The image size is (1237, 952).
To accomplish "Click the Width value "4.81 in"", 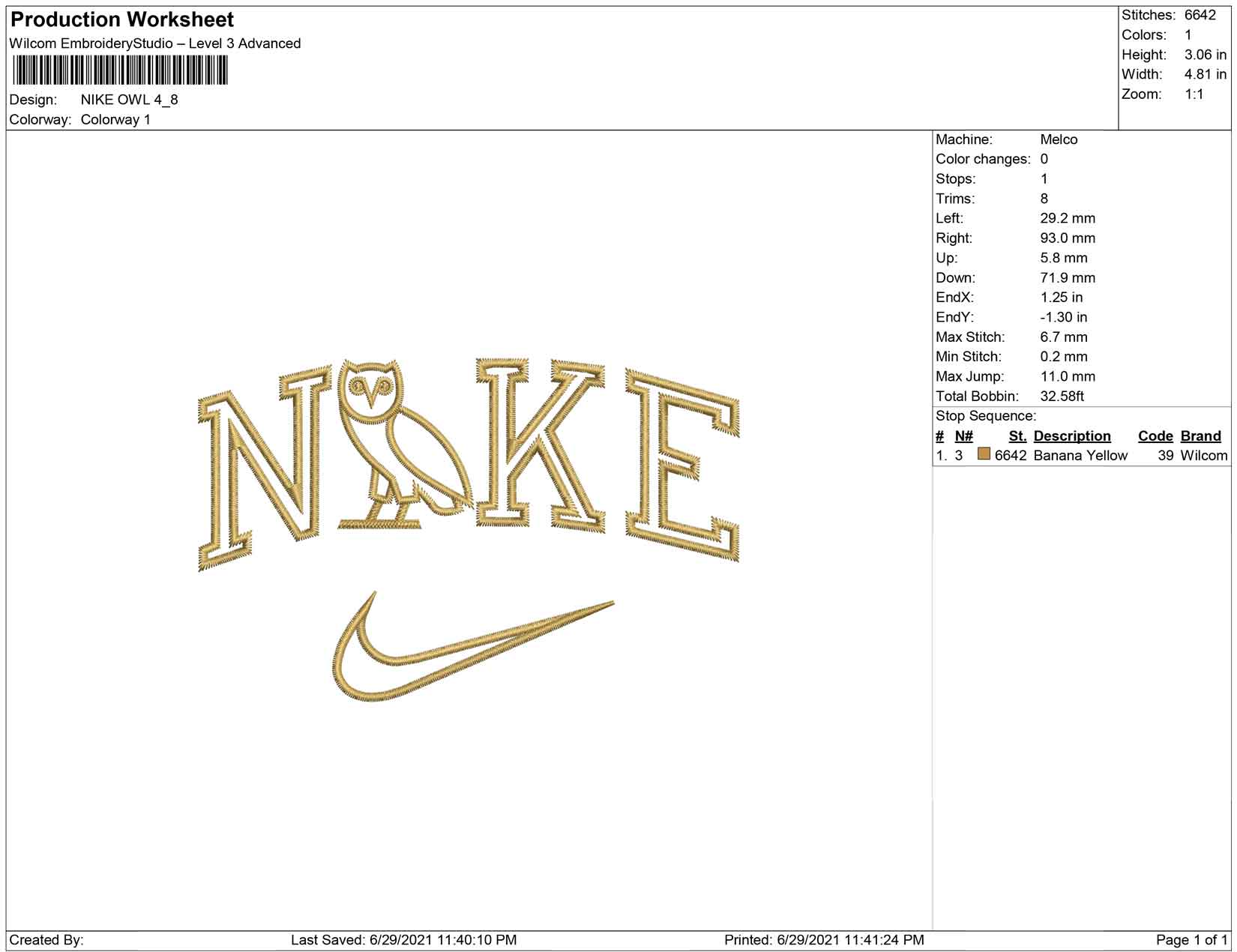I will click(1206, 74).
